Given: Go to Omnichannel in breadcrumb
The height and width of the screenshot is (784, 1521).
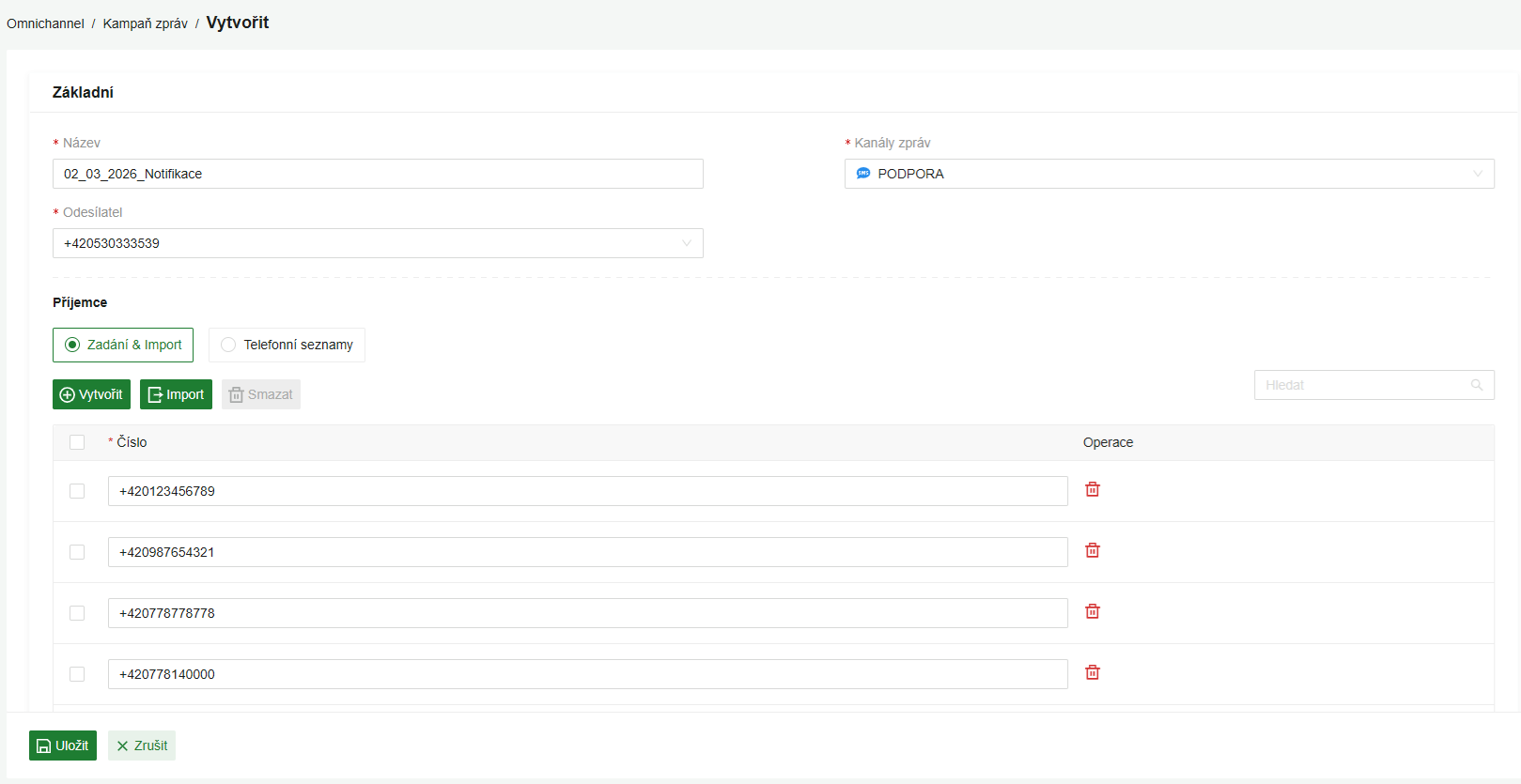Looking at the screenshot, I should pos(45,23).
